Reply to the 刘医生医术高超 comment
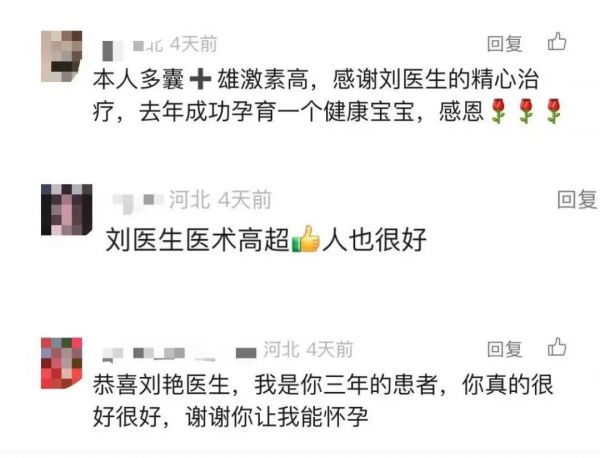 click(x=577, y=199)
